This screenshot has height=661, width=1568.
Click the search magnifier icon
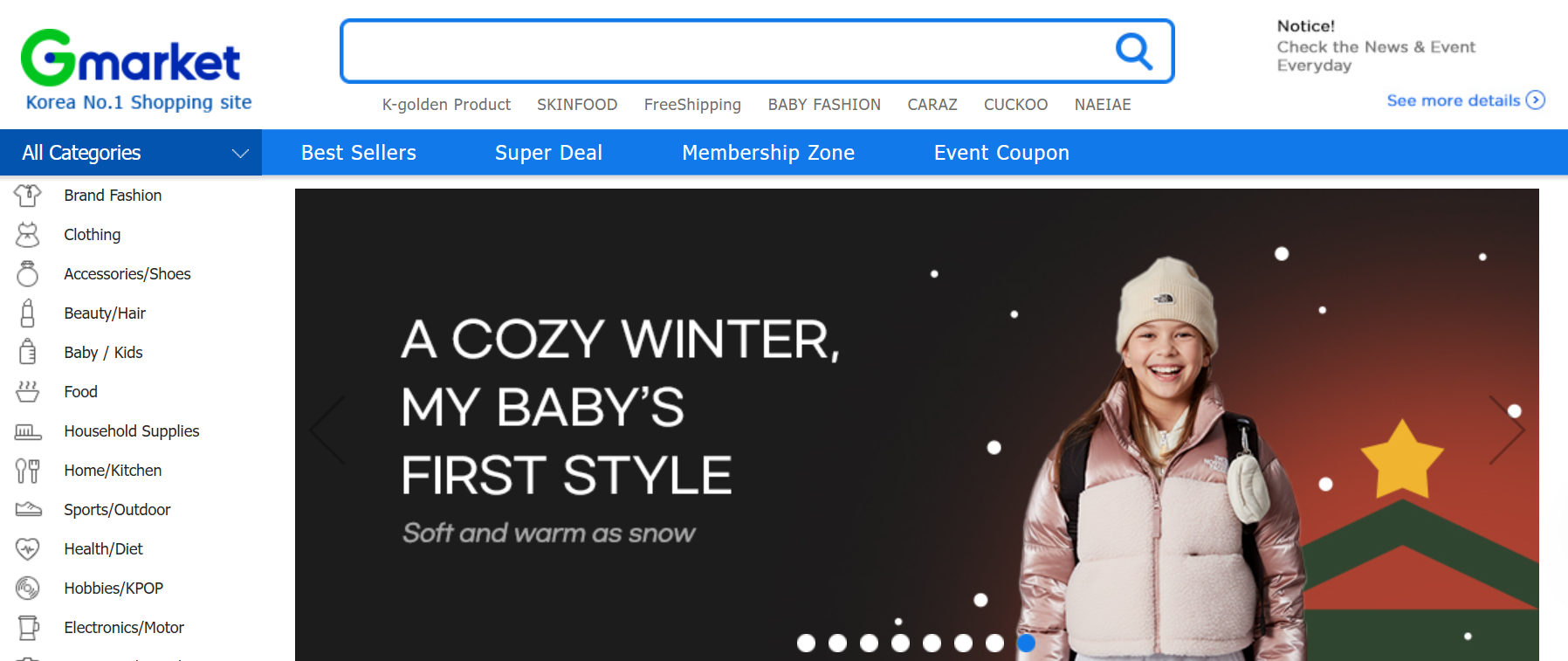pyautogui.click(x=1133, y=52)
